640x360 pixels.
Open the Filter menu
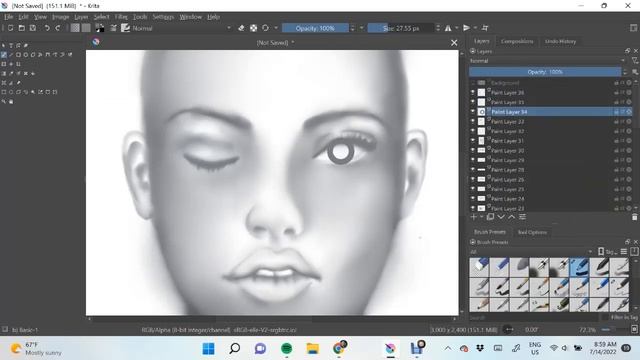coord(121,17)
